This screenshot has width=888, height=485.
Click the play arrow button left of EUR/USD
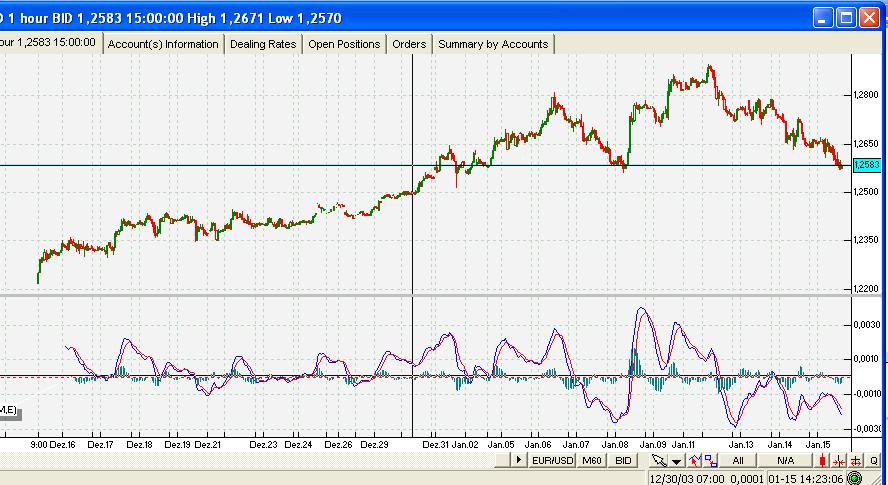[519, 460]
